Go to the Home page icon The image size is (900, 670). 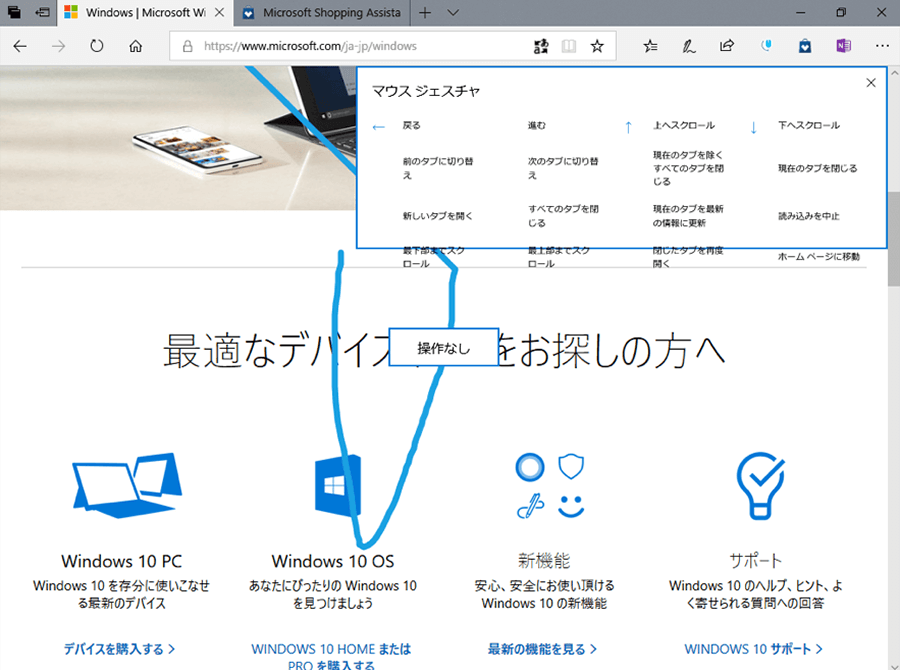tap(136, 46)
